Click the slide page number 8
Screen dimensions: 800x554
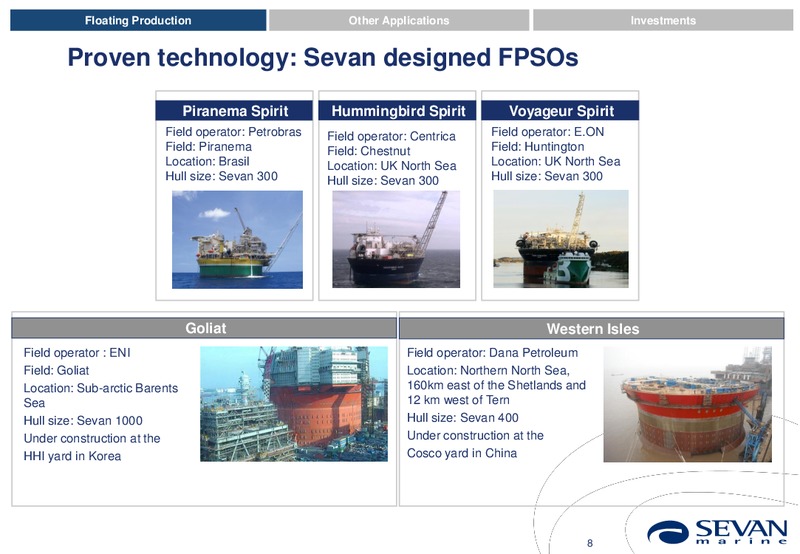coord(590,543)
